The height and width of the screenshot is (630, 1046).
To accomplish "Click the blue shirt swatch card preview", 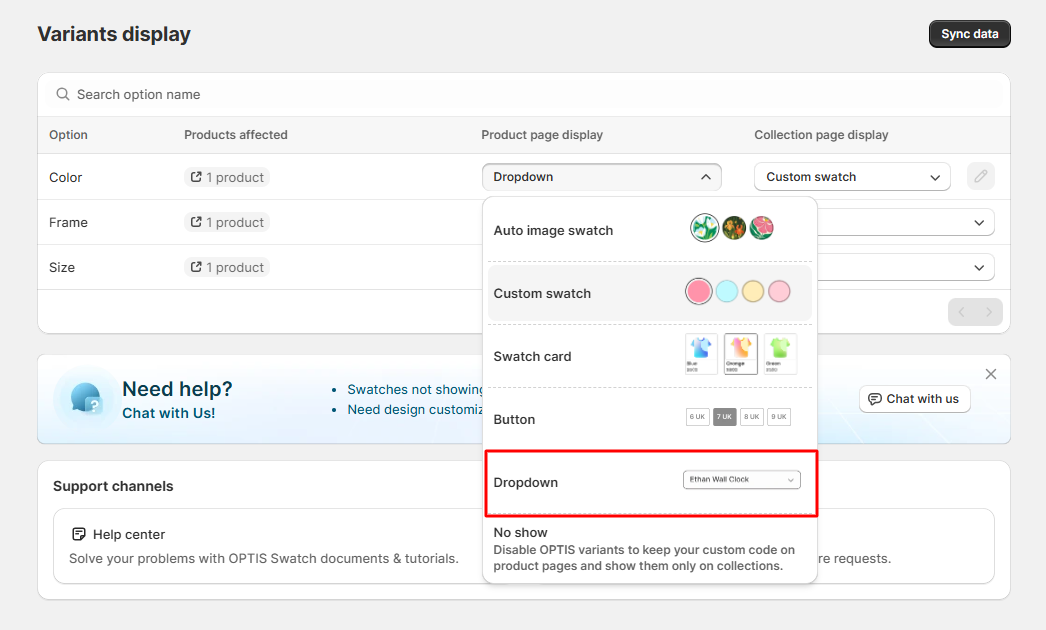I will [701, 354].
